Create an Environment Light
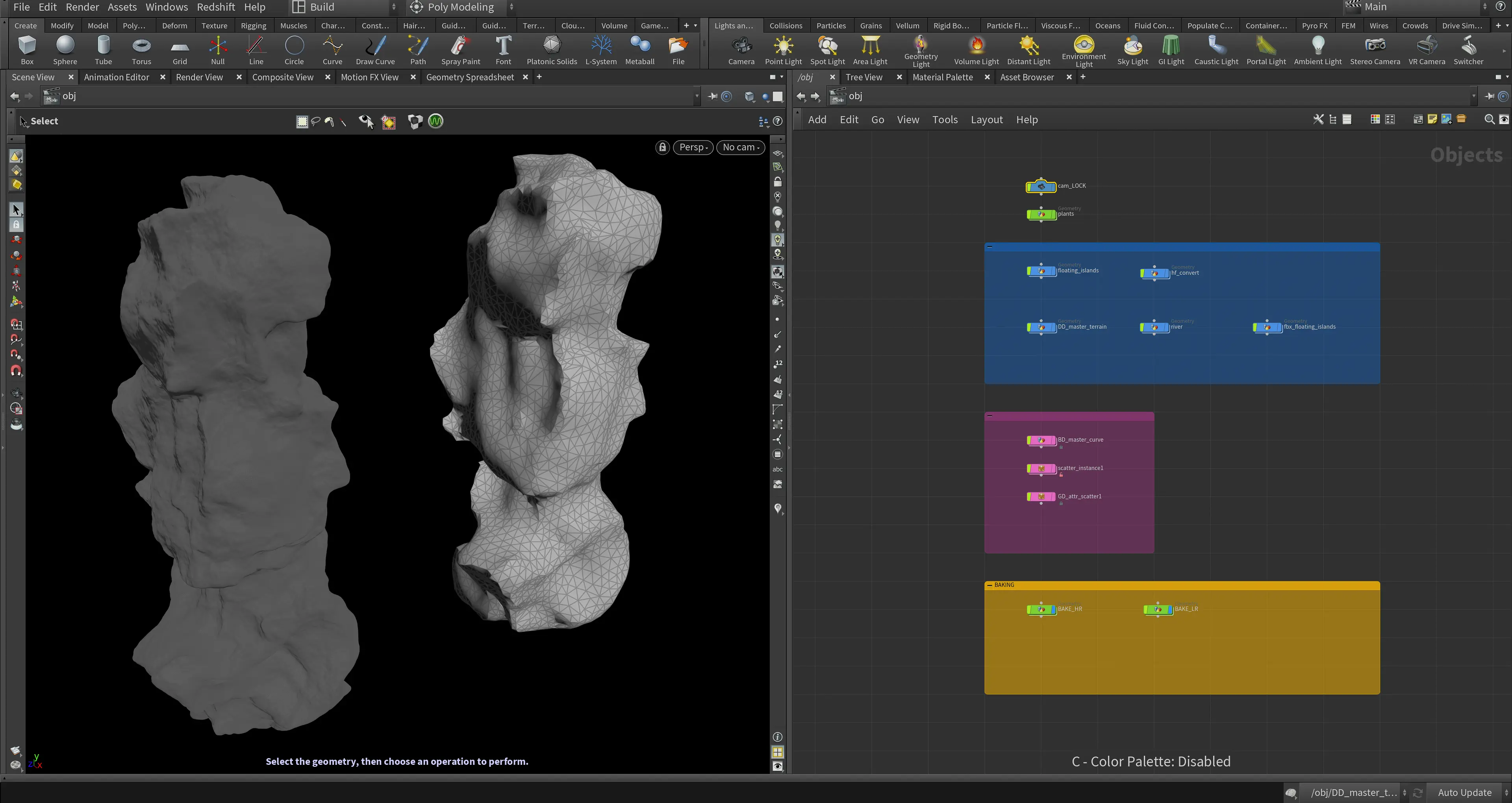Viewport: 1512px width, 803px height. click(1084, 51)
